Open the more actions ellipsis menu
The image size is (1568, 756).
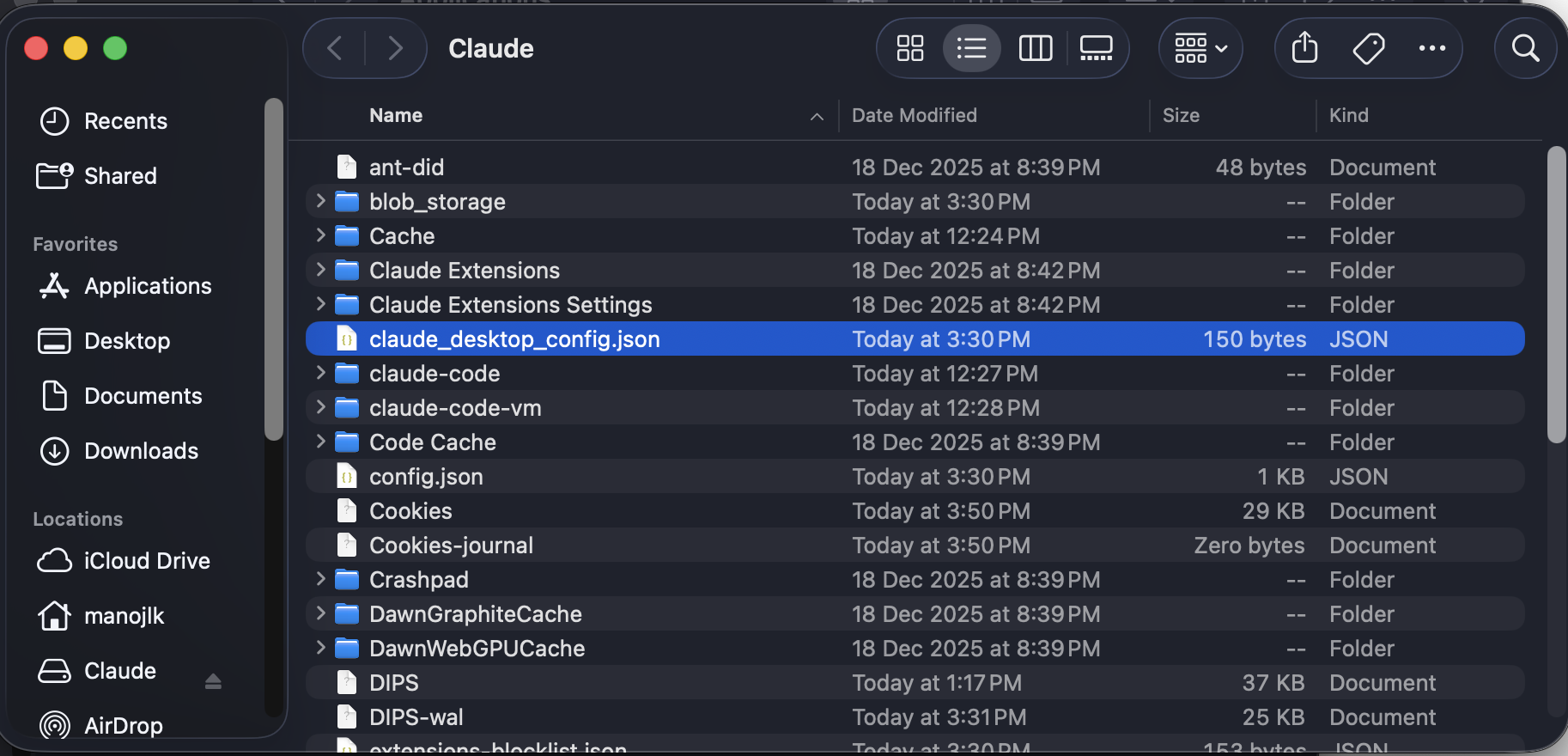(1431, 48)
